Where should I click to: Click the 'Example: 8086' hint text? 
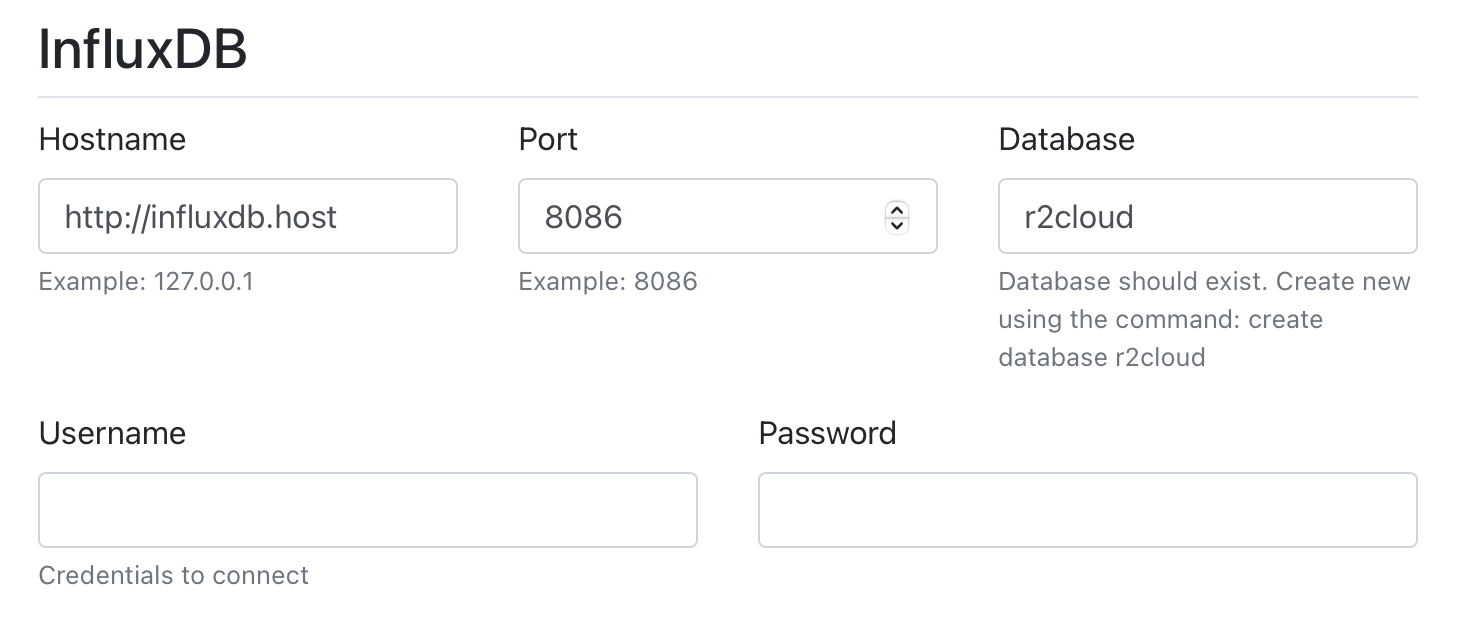(607, 281)
